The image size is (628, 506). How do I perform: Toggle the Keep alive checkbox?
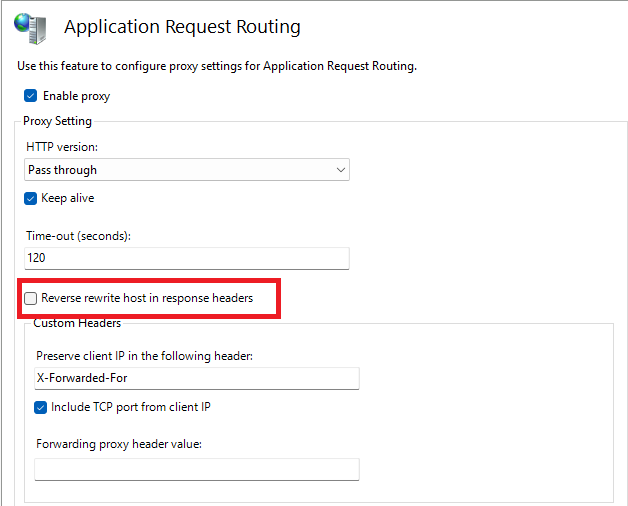tap(30, 198)
